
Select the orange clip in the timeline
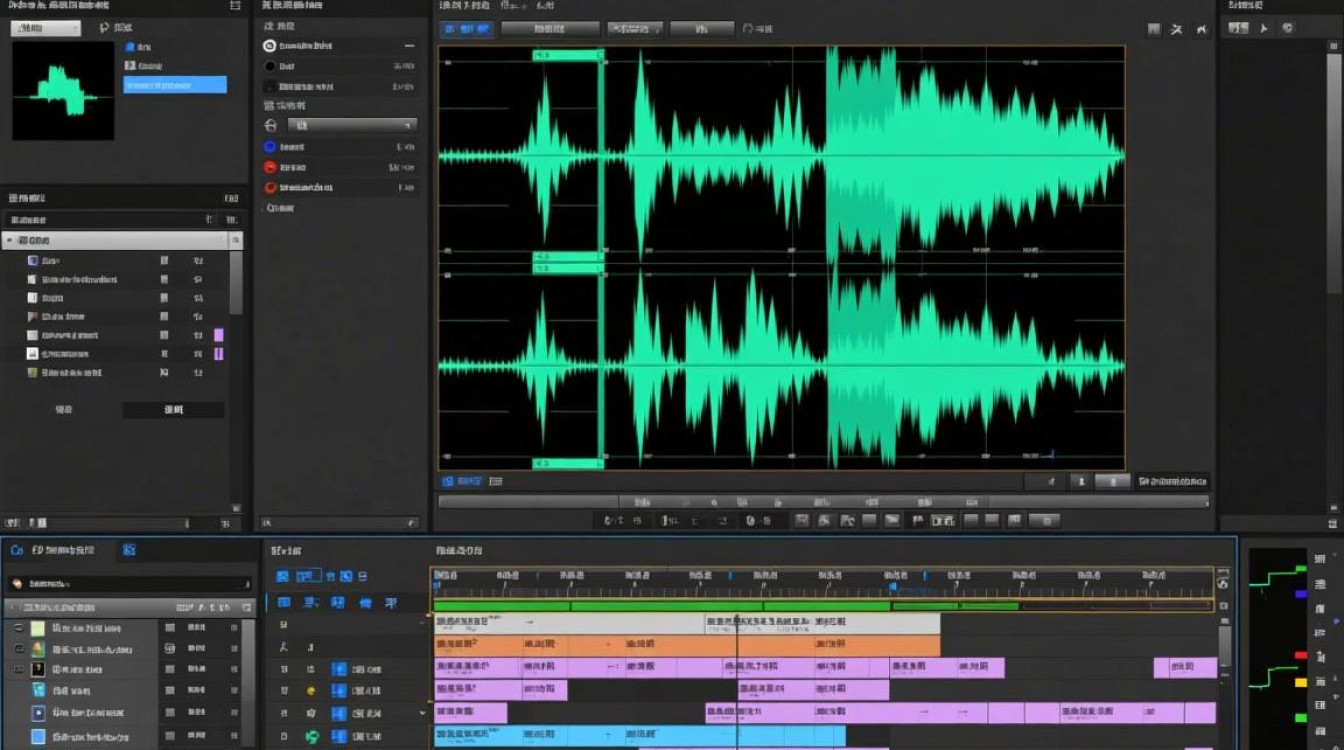click(687, 646)
